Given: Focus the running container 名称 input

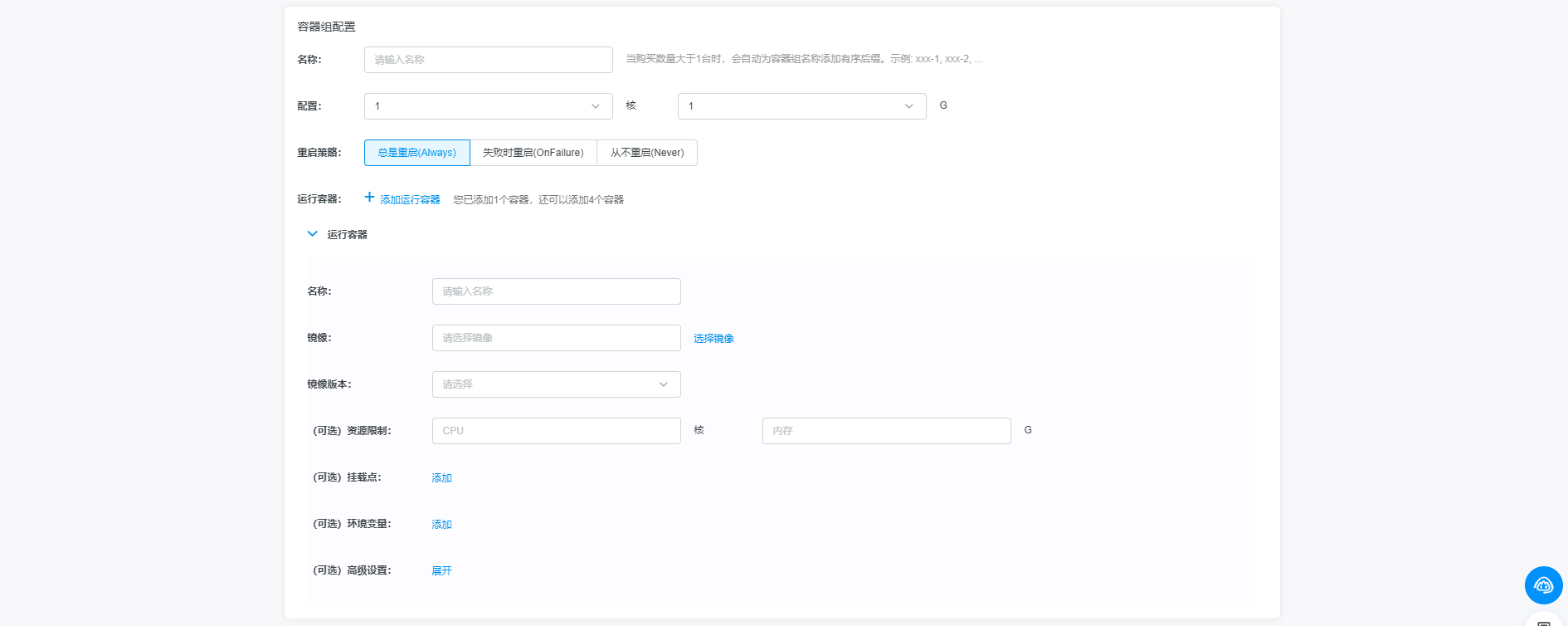Looking at the screenshot, I should click(556, 291).
